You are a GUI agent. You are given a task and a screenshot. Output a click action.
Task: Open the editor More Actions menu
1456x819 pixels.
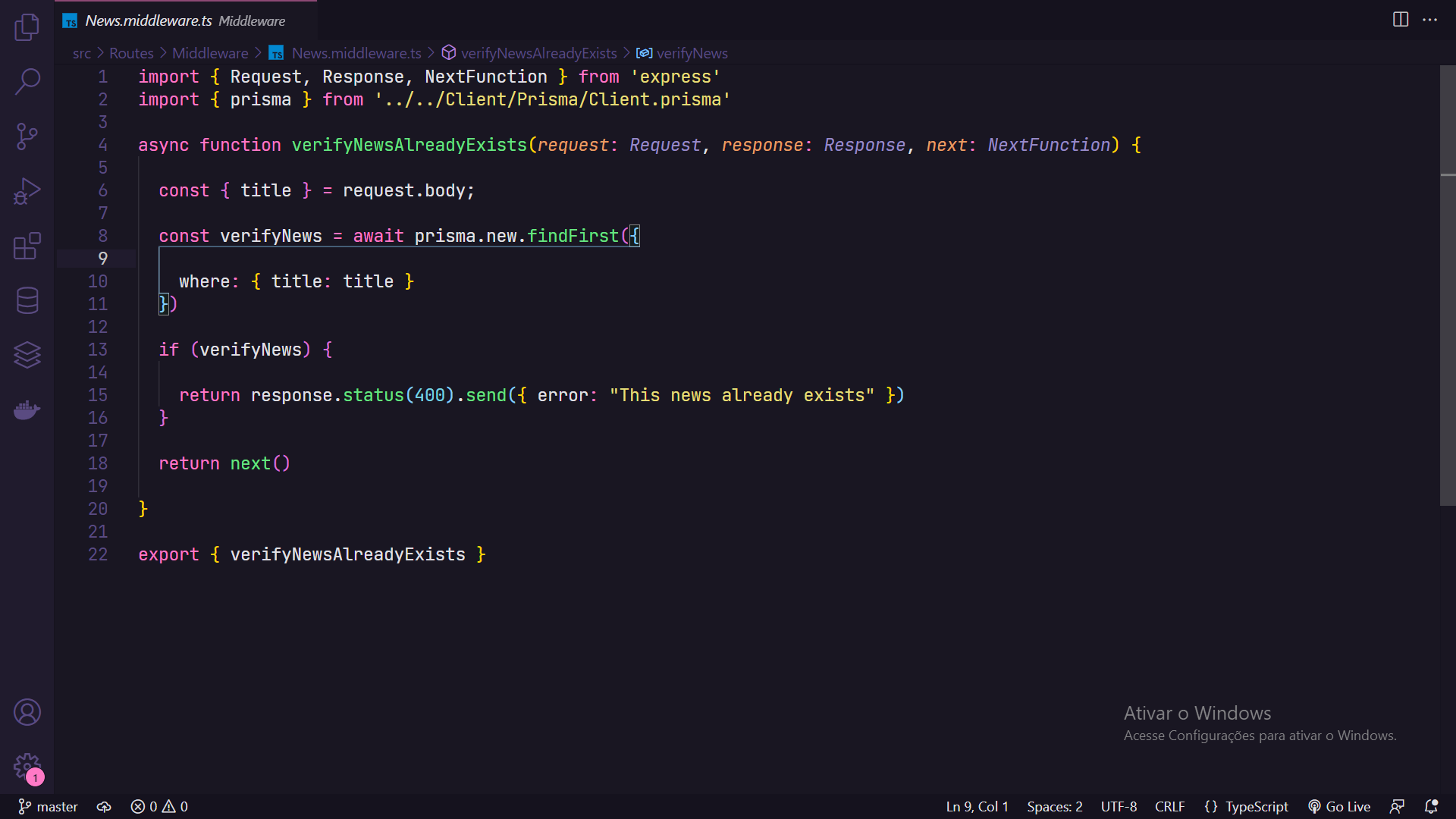1429,20
